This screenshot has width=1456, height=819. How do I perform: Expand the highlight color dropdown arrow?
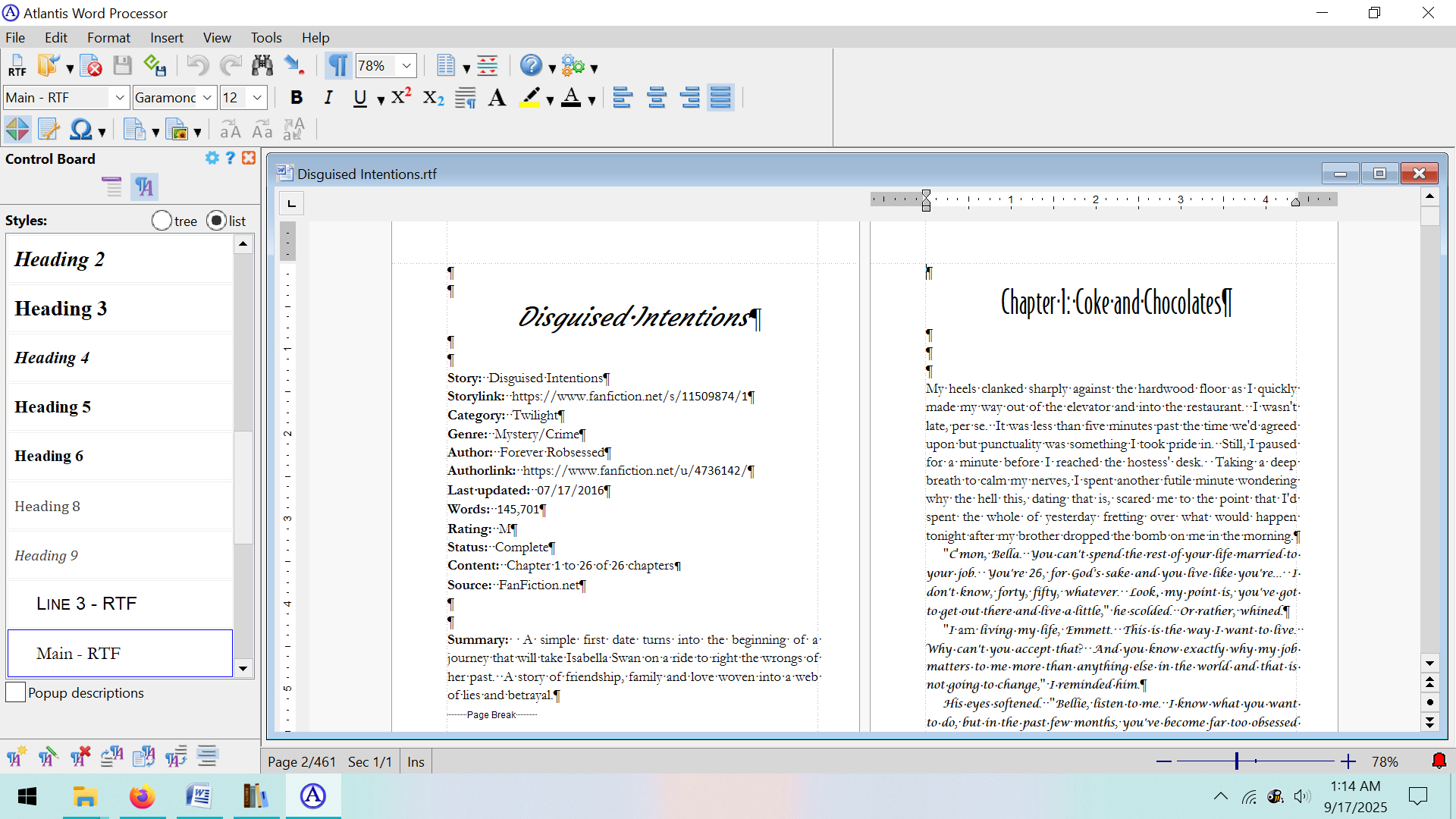point(550,99)
